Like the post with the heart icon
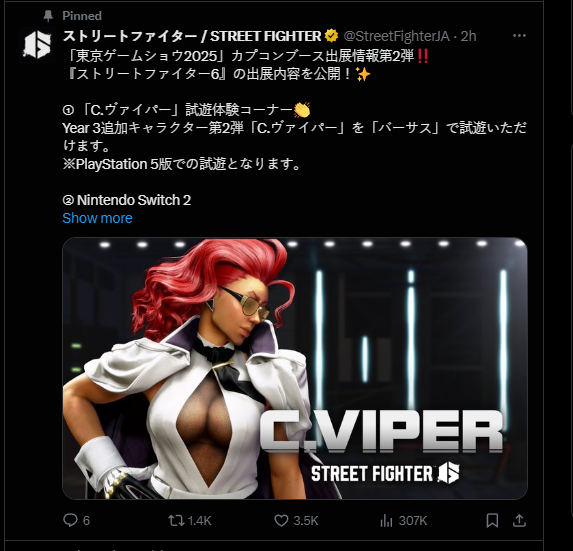The height and width of the screenshot is (551, 573). pos(281,520)
